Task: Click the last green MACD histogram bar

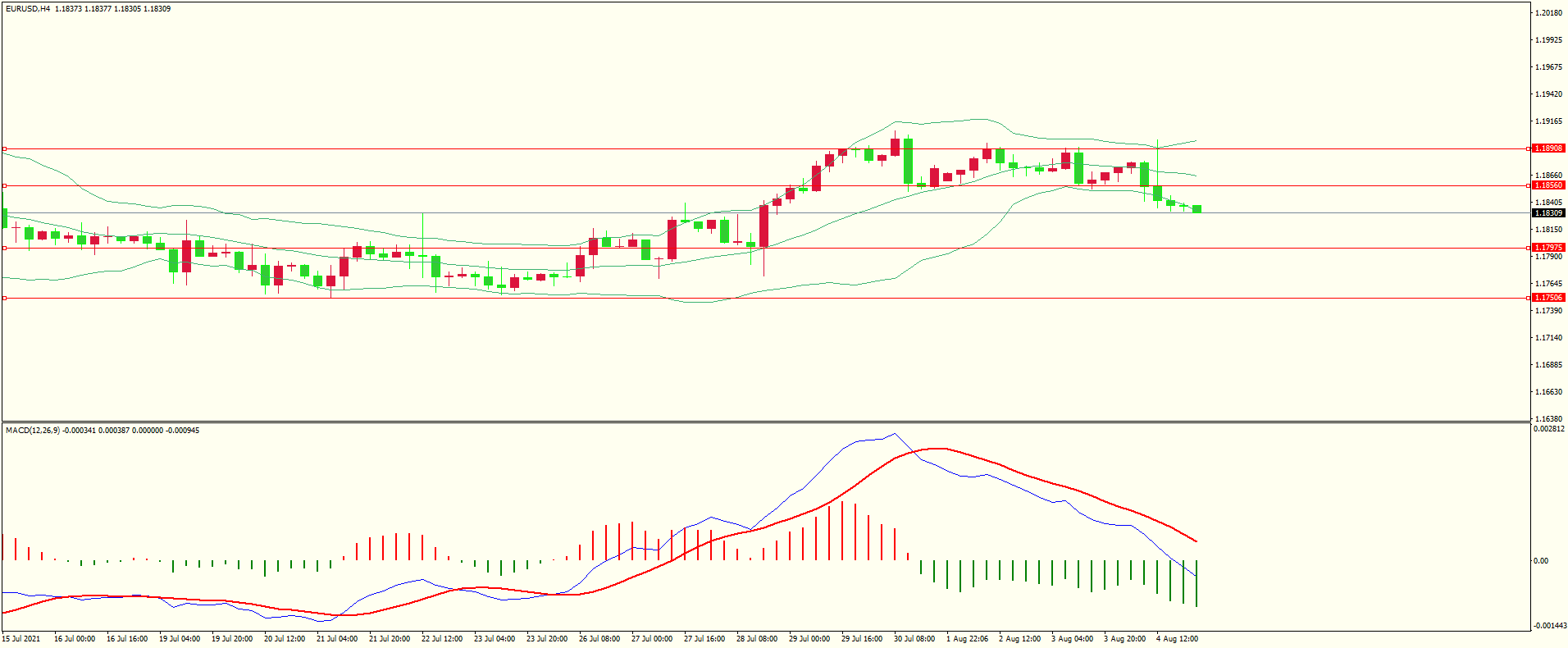Action: pos(1197,584)
